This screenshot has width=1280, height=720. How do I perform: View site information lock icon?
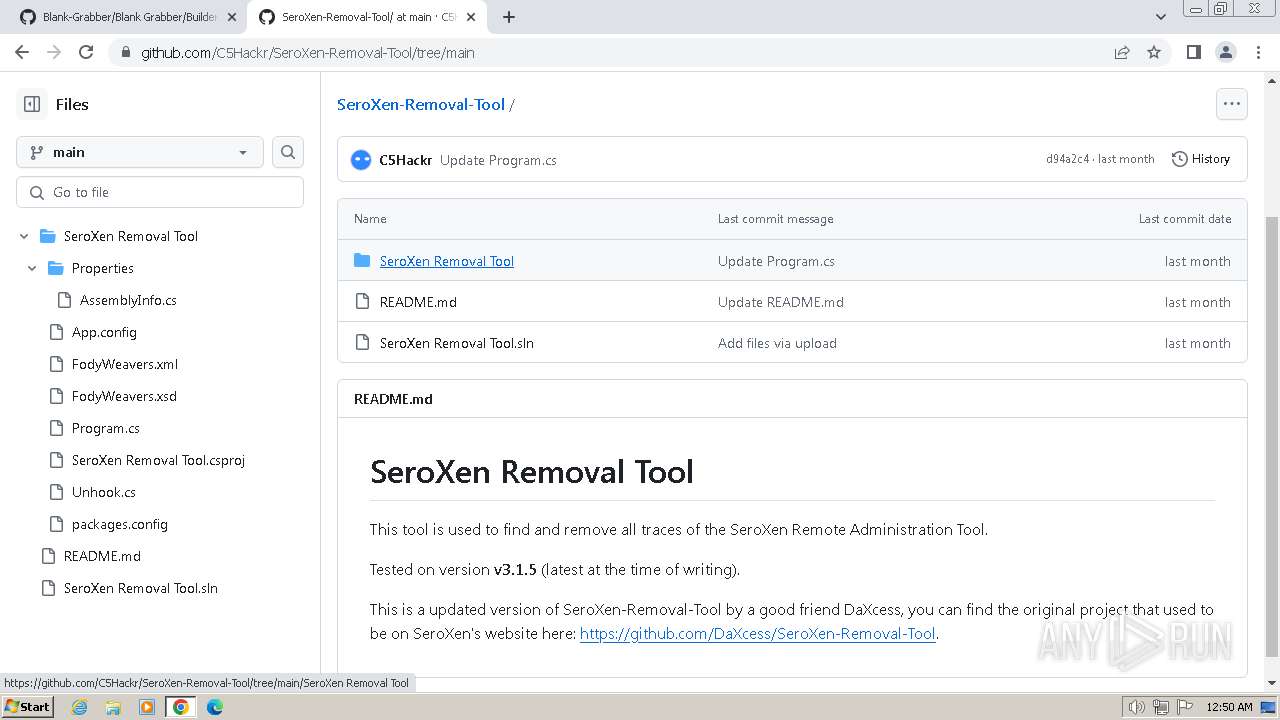click(x=125, y=53)
